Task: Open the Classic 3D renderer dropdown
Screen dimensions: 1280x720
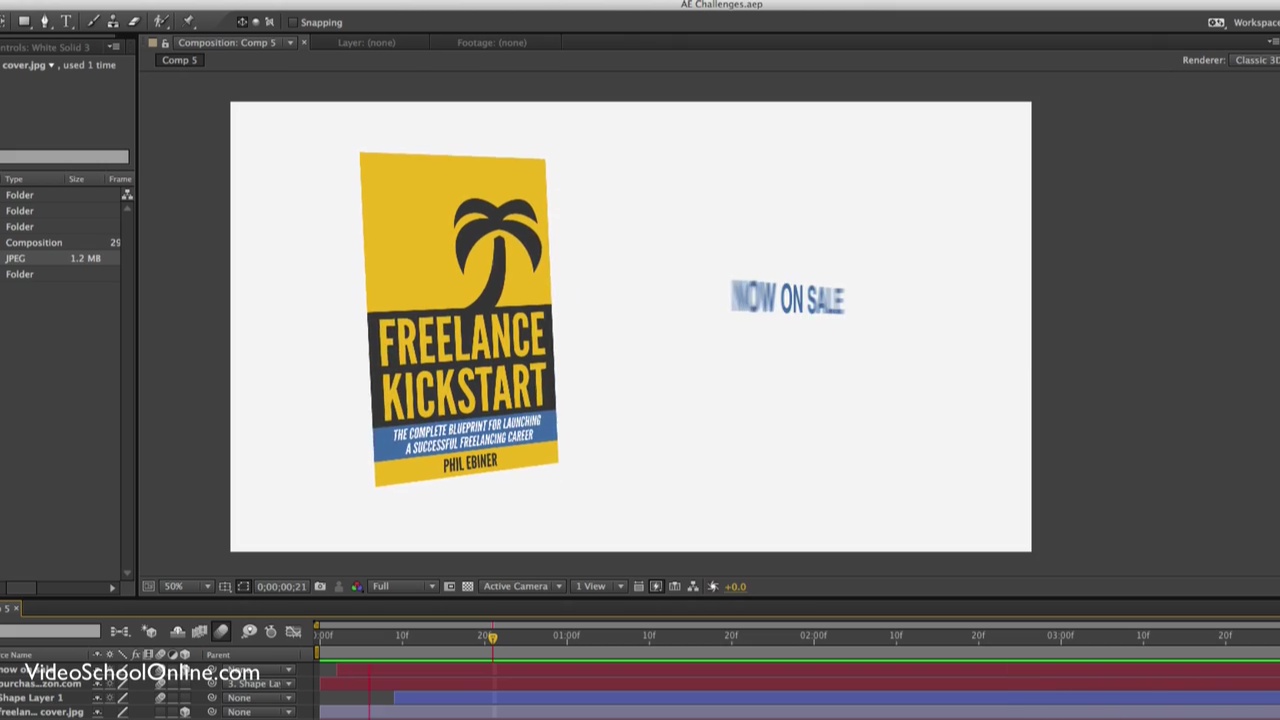Action: [x=1256, y=60]
